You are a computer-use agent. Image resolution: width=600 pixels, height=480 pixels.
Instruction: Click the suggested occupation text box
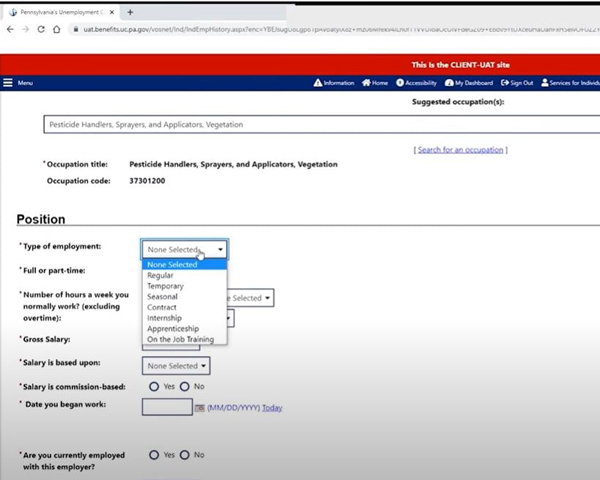point(321,124)
